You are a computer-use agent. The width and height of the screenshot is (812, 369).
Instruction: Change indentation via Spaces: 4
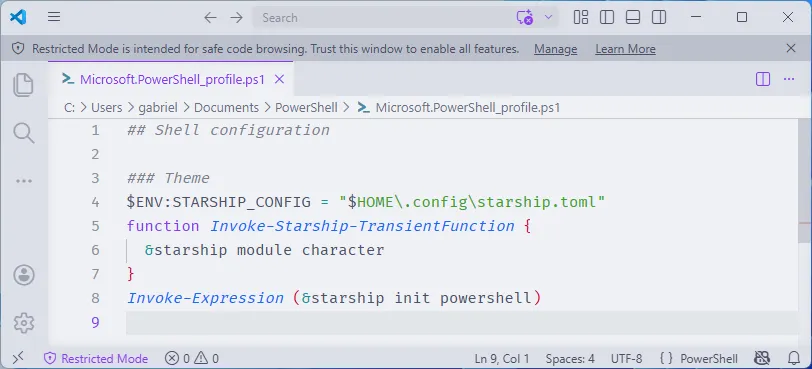[570, 359]
